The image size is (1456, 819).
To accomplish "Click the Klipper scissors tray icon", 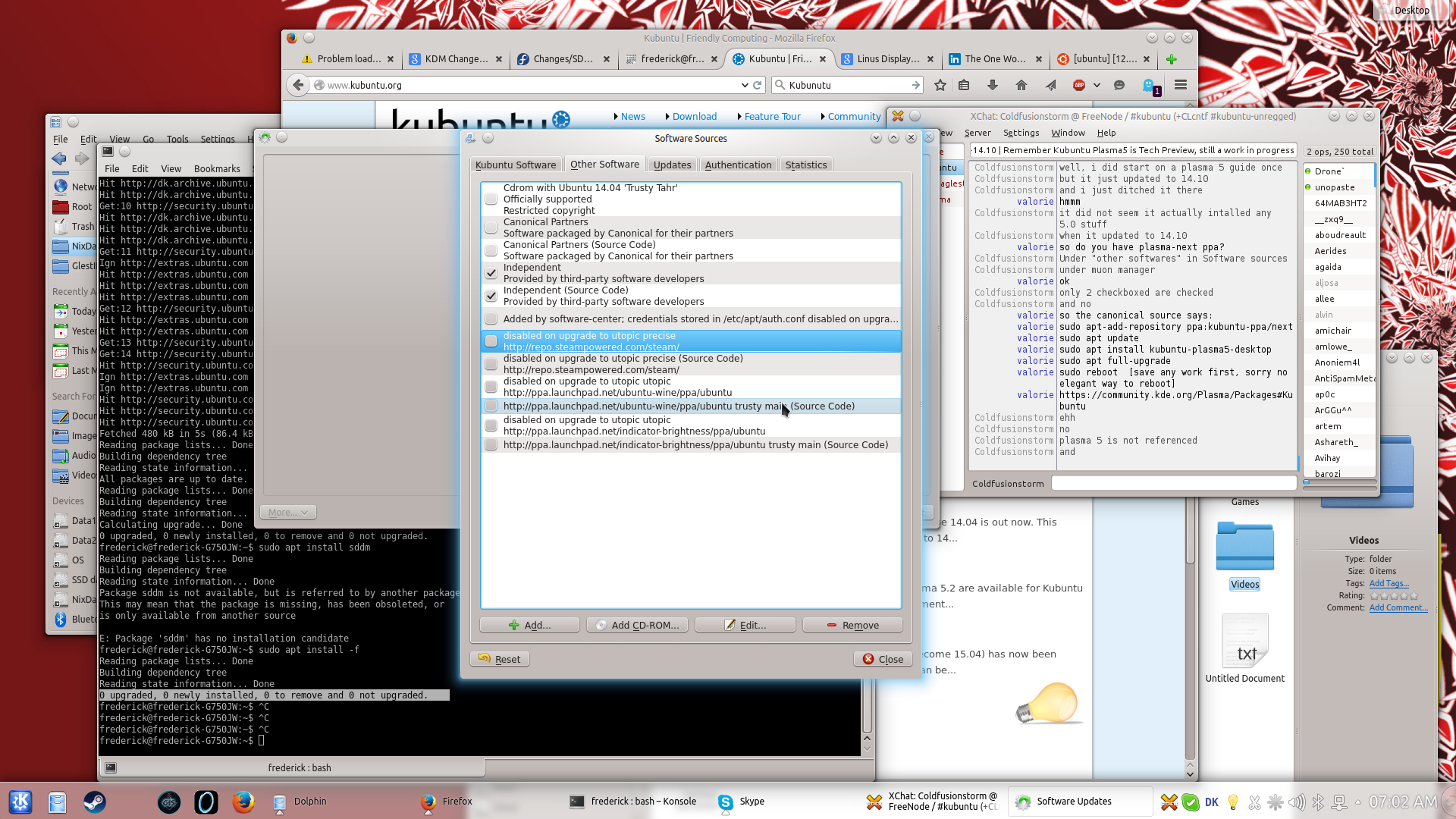I will (1254, 802).
